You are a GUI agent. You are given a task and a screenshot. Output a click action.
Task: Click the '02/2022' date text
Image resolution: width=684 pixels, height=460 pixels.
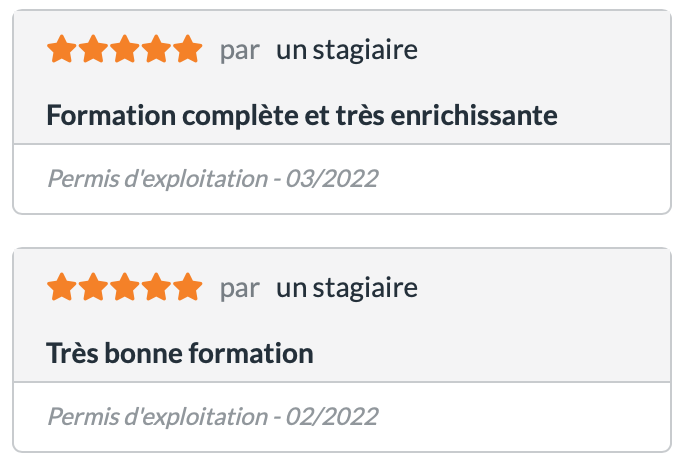tap(332, 416)
